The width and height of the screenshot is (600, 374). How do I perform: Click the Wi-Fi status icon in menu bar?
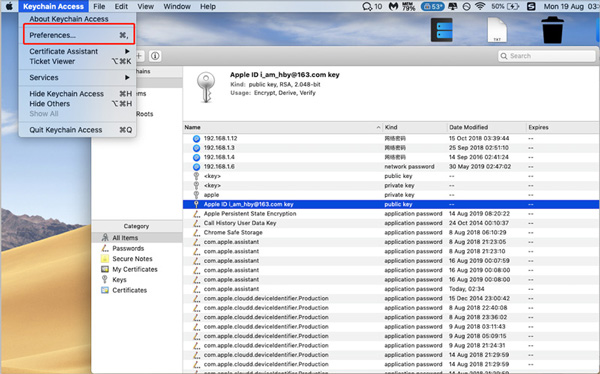[480, 6]
